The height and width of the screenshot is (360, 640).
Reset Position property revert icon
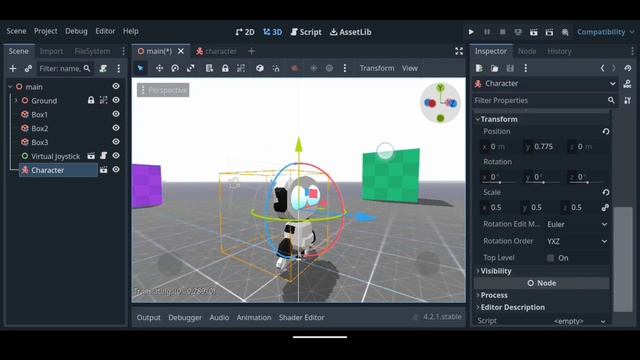pos(606,131)
